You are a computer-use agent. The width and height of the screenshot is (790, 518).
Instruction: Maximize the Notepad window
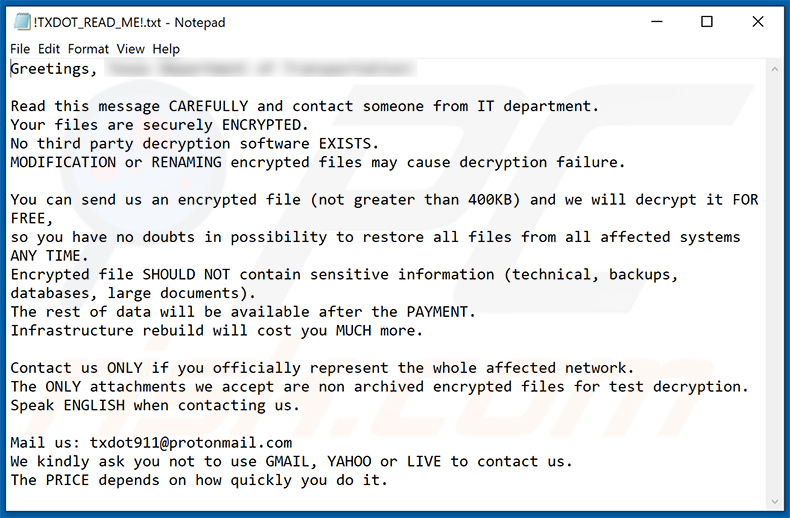707,22
